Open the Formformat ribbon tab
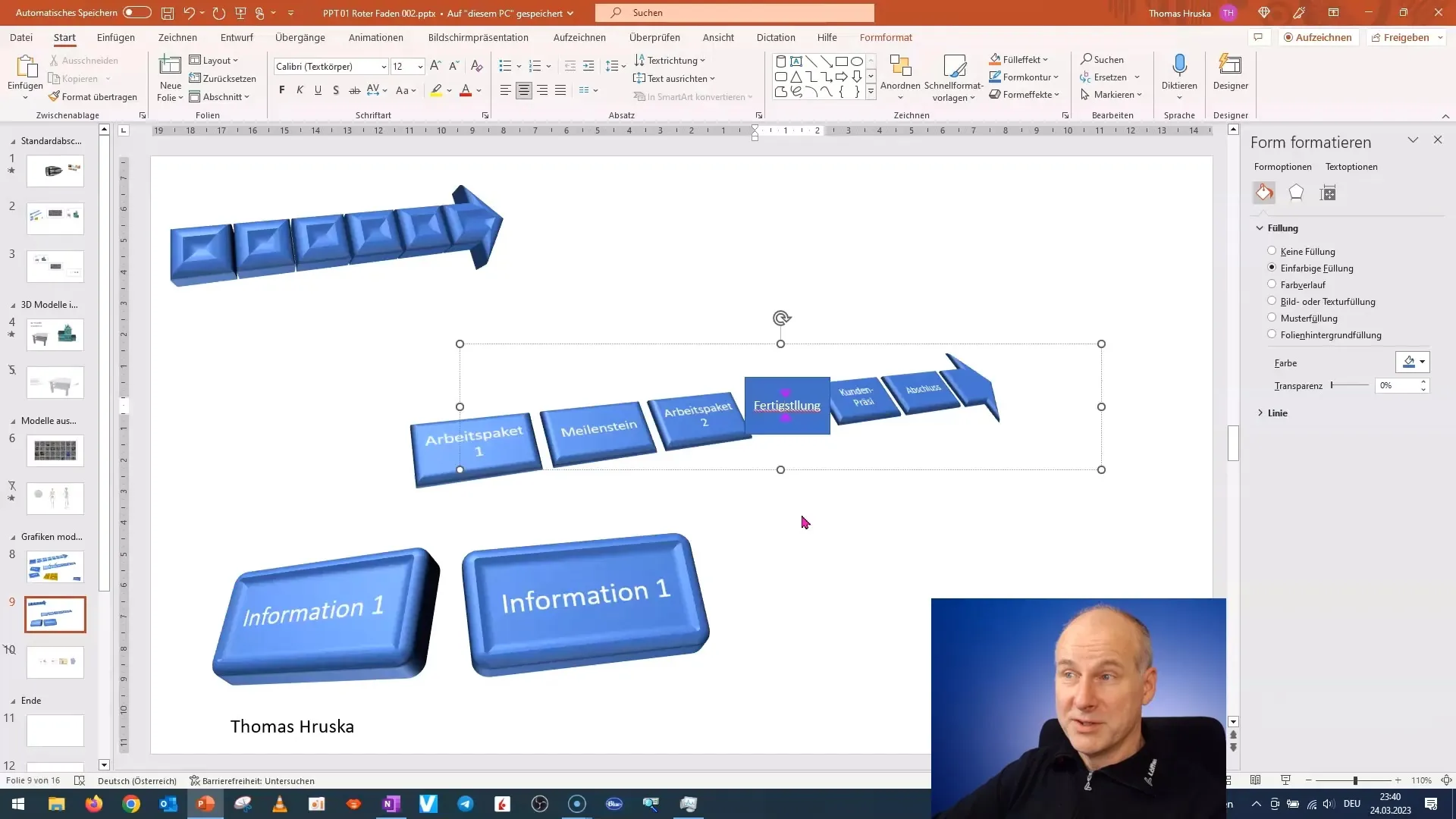Image resolution: width=1456 pixels, height=819 pixels. (x=886, y=37)
